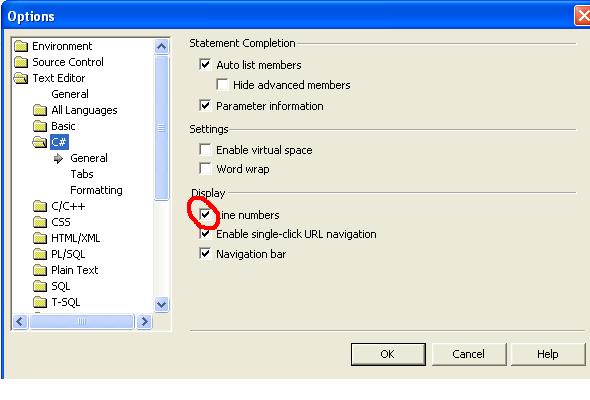Select Tabs under C#
The image size is (590, 400).
coord(82,174)
